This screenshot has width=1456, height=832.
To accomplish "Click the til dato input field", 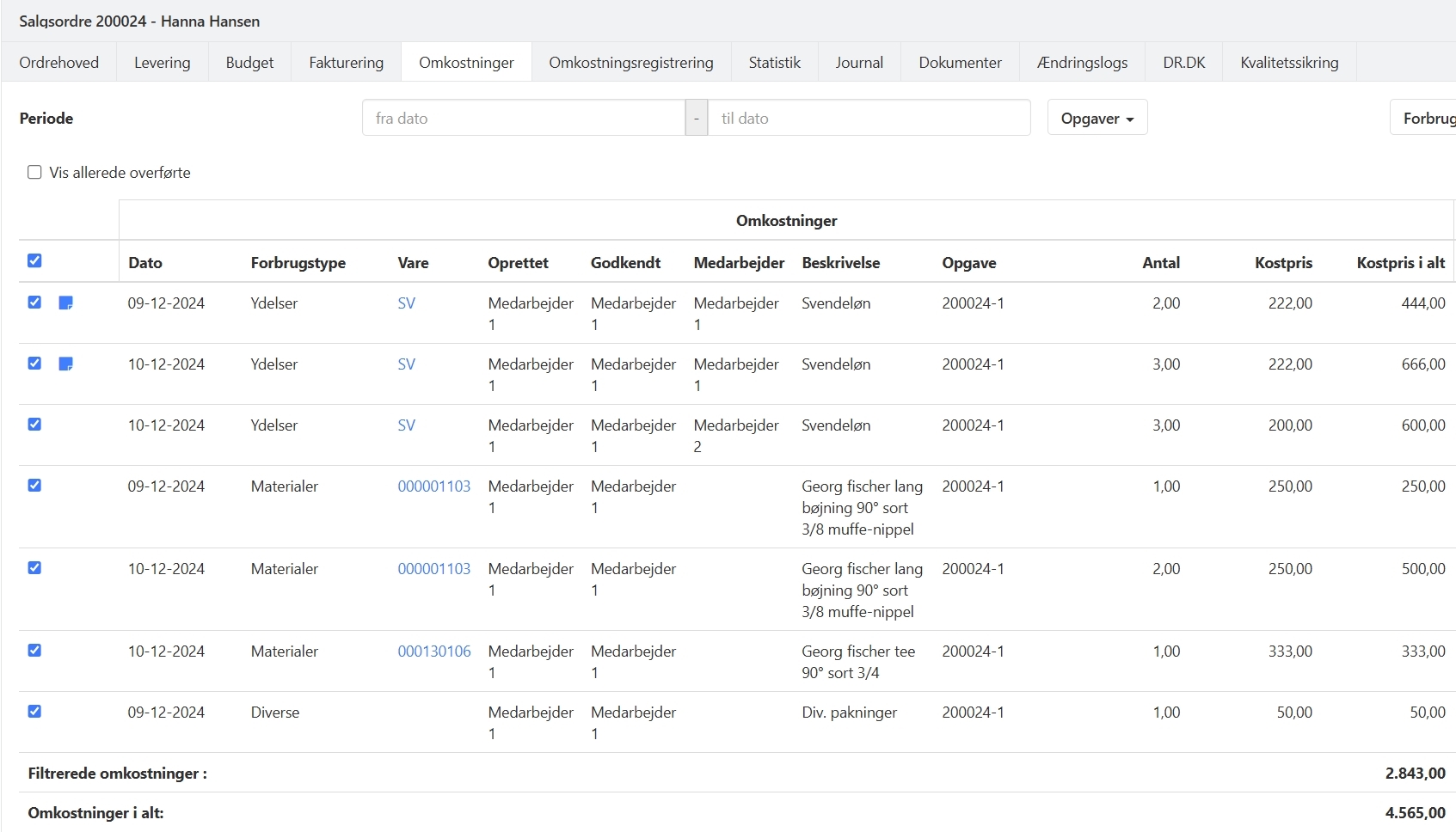I will (869, 118).
